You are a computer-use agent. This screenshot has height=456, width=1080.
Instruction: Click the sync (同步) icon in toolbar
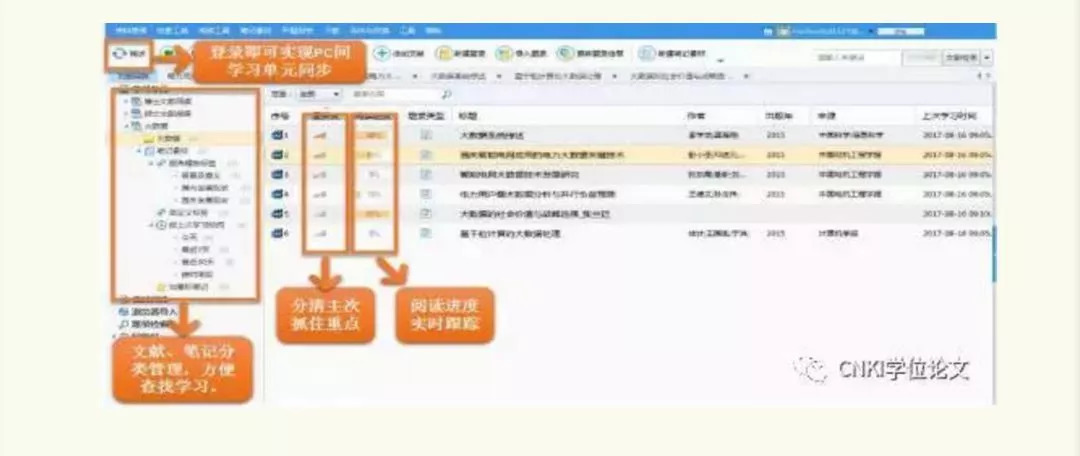point(122,53)
